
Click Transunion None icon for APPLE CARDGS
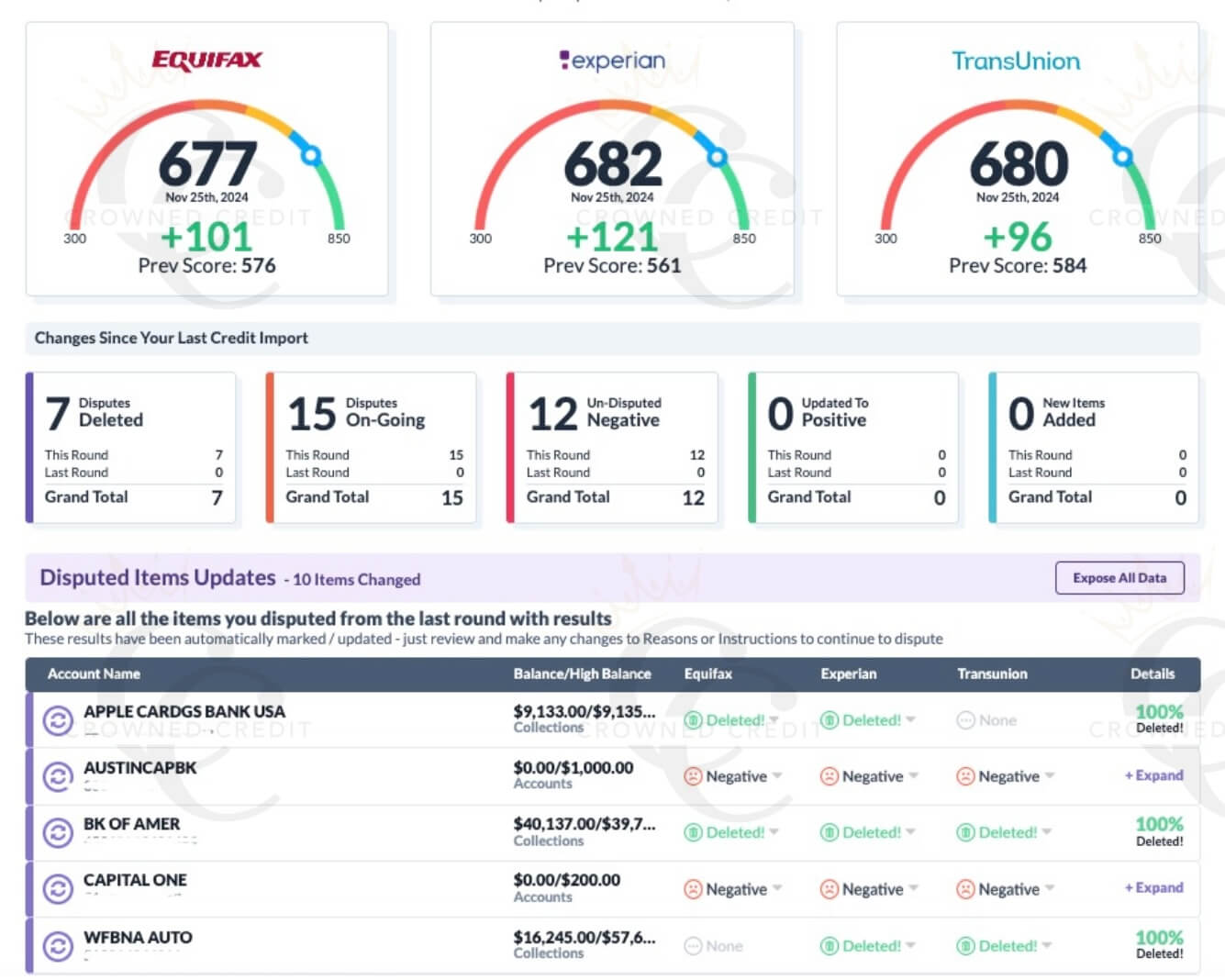click(965, 720)
